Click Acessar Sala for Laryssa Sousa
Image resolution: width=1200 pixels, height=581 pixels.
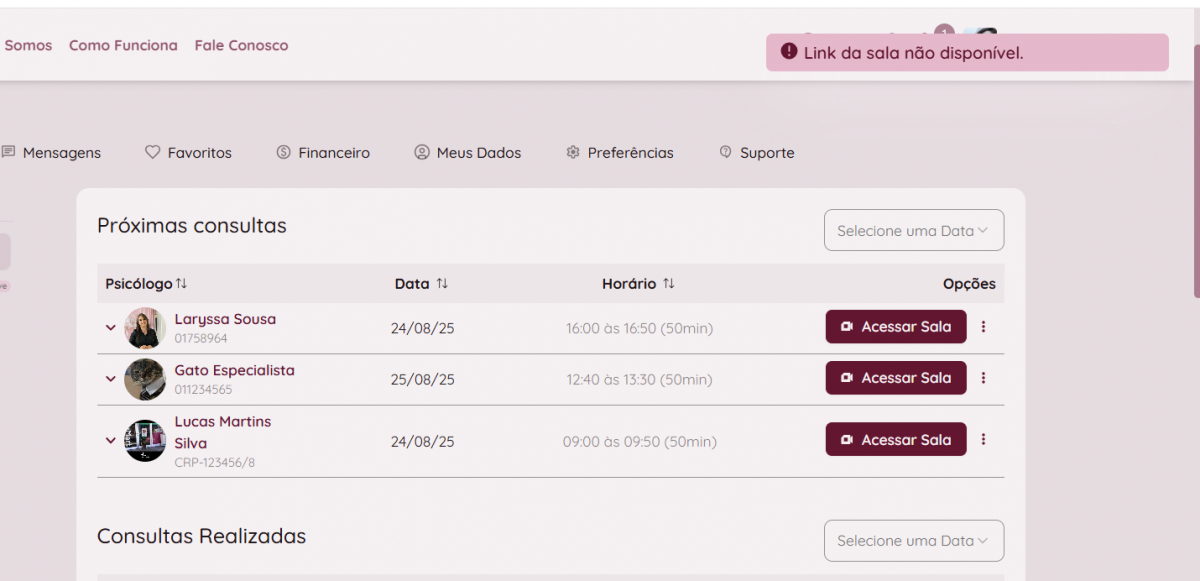click(895, 327)
